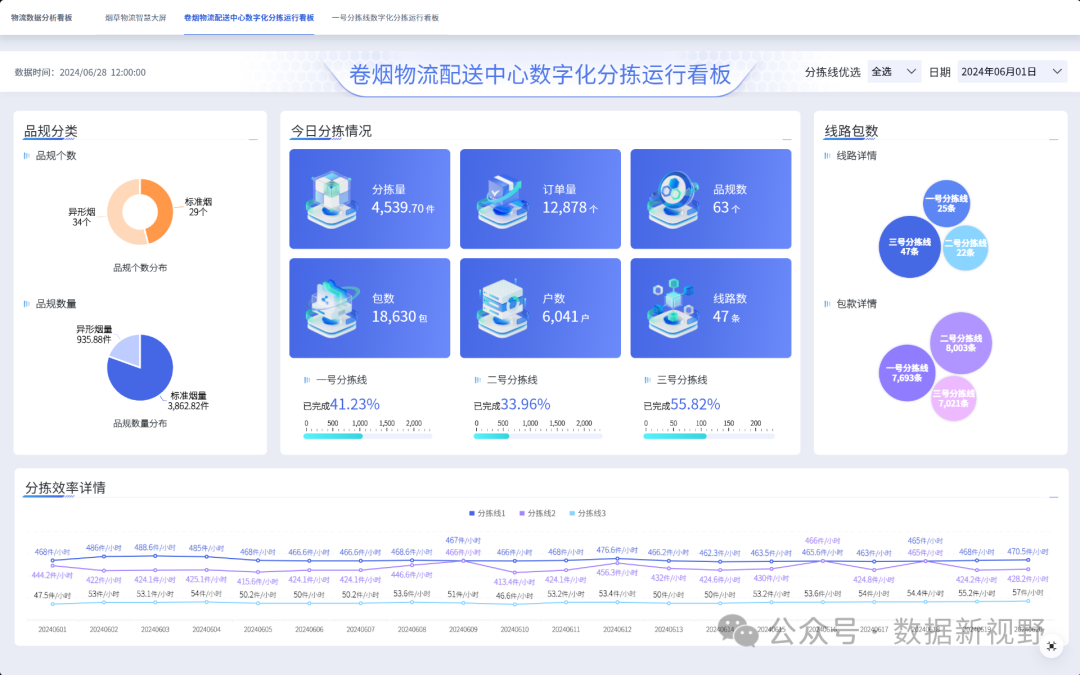Screen dimensions: 1080x675
Task: Switch to the 烟草物流智慧大屏 tab
Action: click(x=136, y=17)
